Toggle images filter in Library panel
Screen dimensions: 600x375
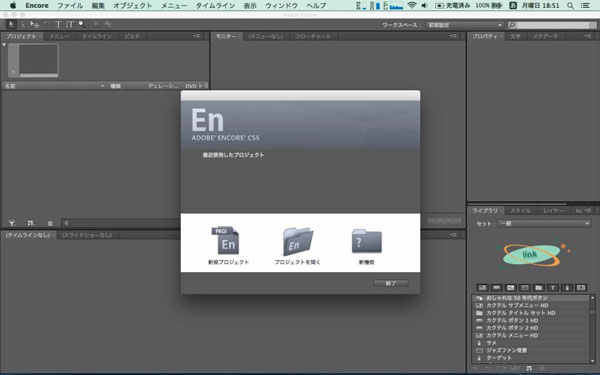[x=510, y=288]
